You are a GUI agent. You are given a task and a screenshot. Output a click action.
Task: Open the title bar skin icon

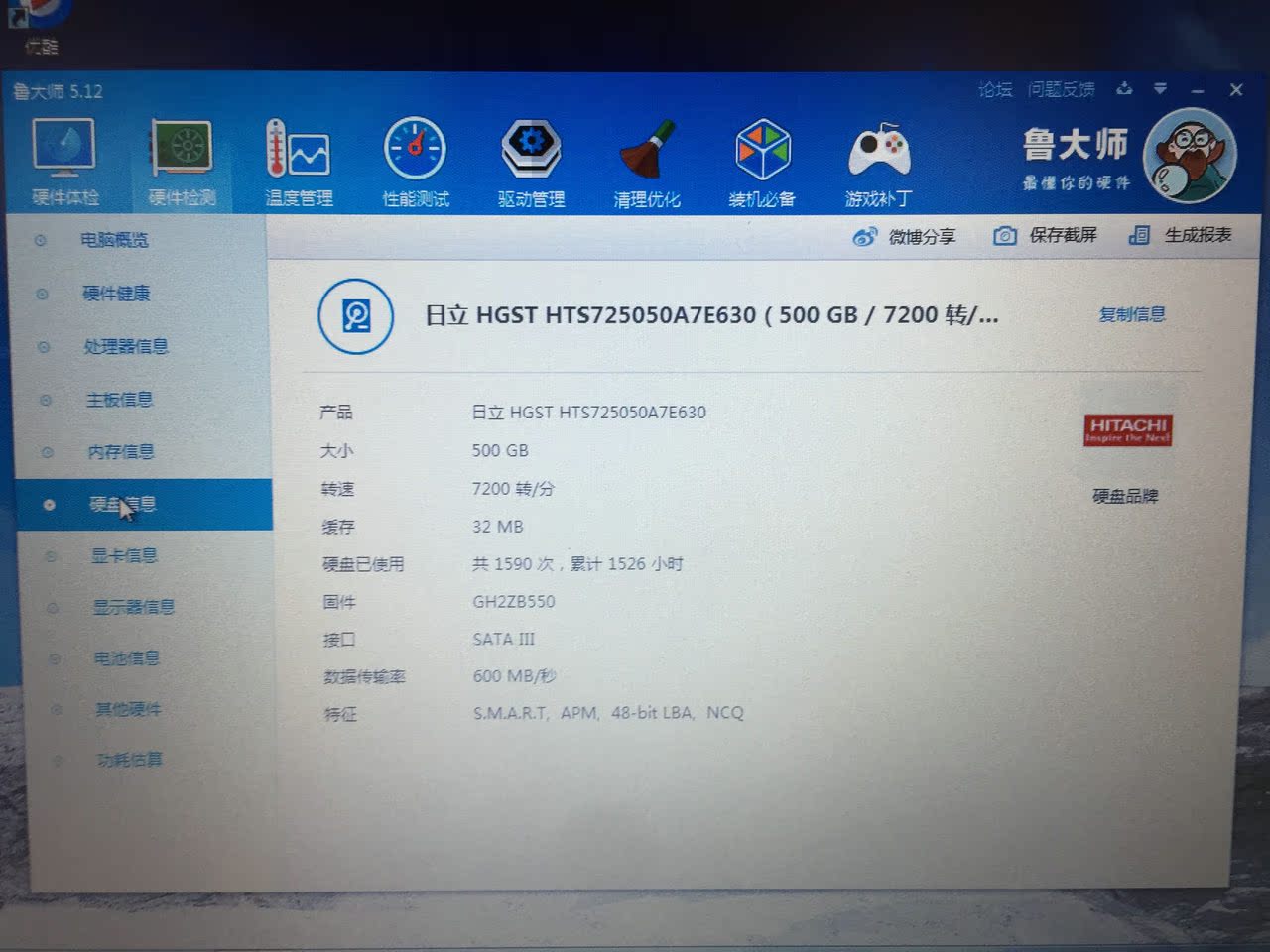click(1124, 88)
